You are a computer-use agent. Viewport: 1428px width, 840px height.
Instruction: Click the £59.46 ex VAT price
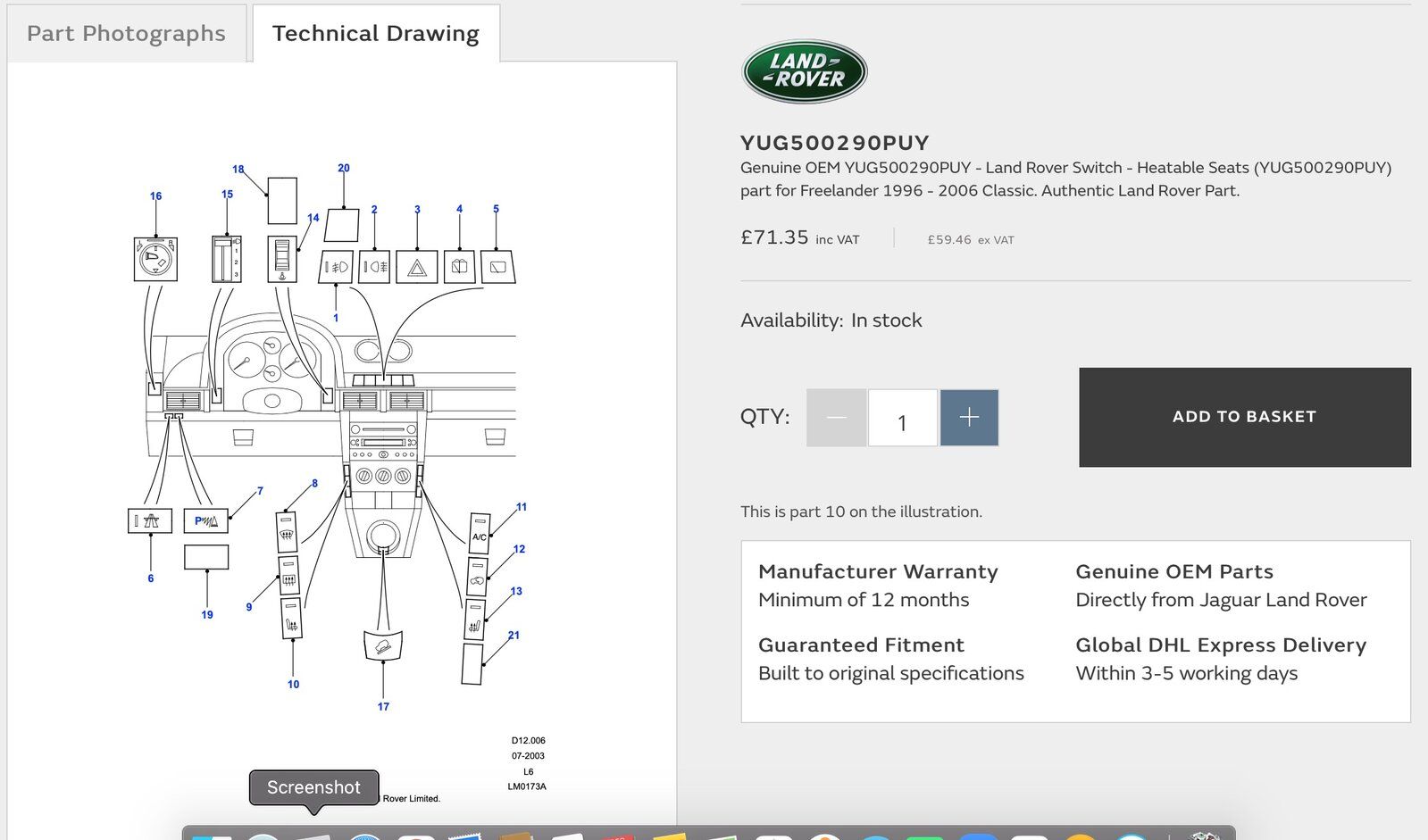tap(971, 239)
